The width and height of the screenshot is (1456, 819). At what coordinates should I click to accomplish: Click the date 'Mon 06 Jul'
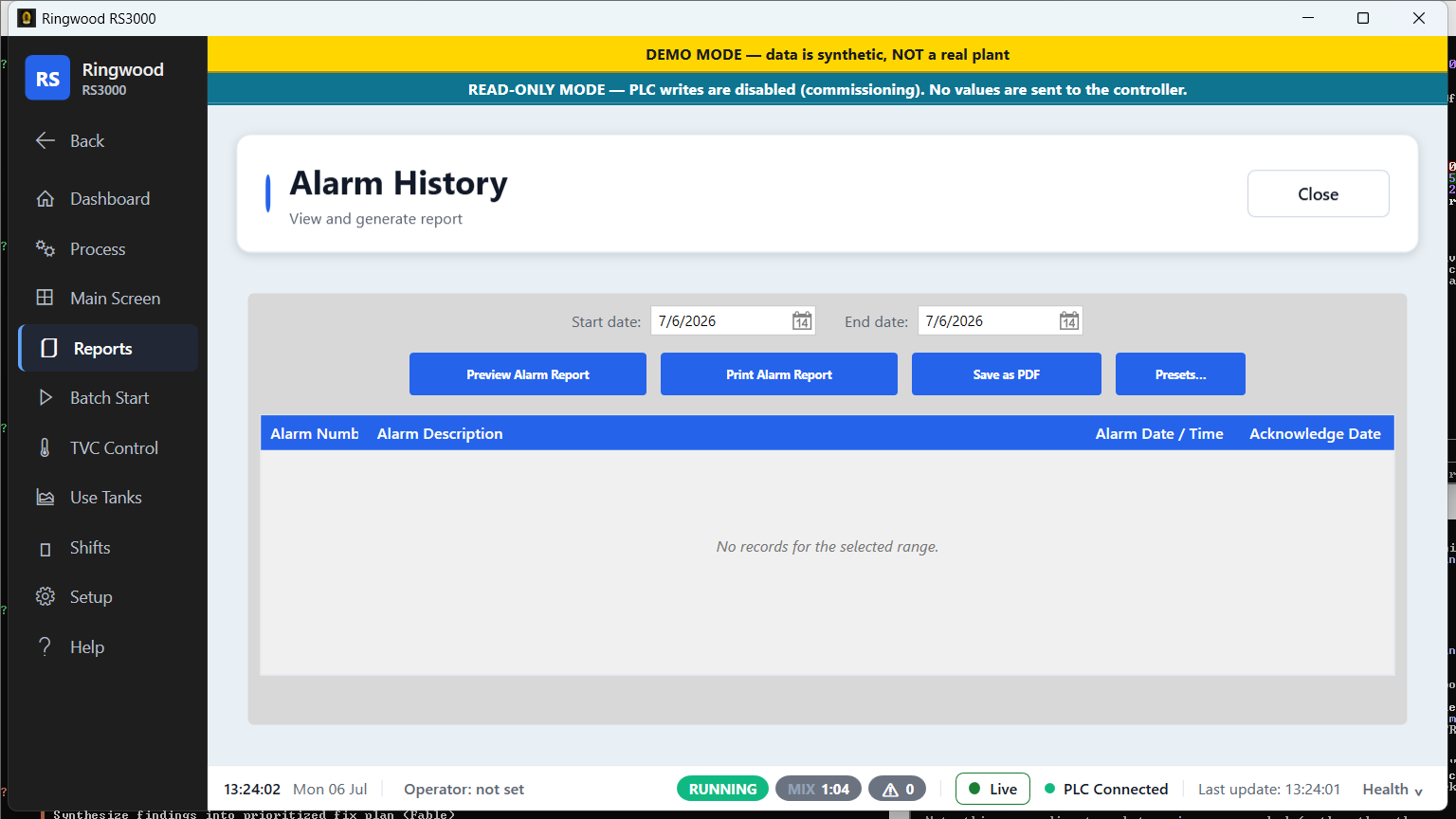(330, 790)
